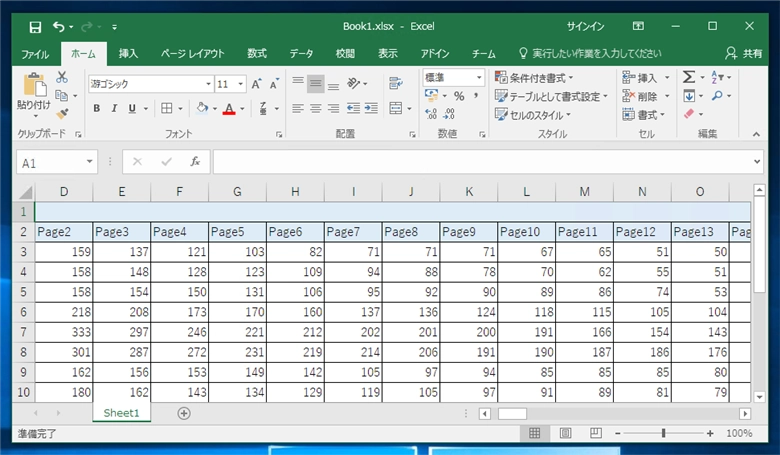Click the Paste clipboard icon
The width and height of the screenshot is (780, 455).
tap(34, 84)
